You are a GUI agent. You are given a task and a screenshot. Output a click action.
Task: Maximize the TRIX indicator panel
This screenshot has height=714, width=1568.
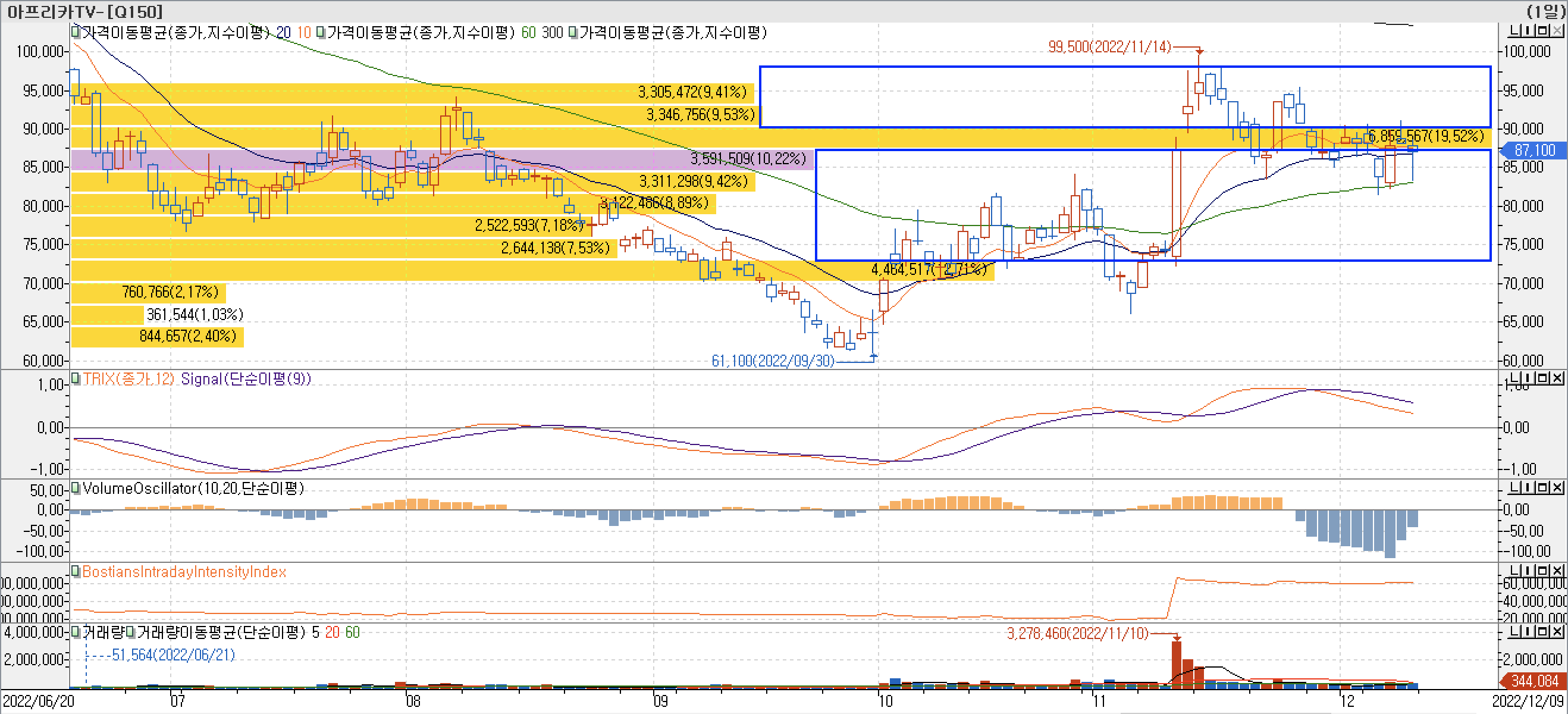(x=1543, y=378)
